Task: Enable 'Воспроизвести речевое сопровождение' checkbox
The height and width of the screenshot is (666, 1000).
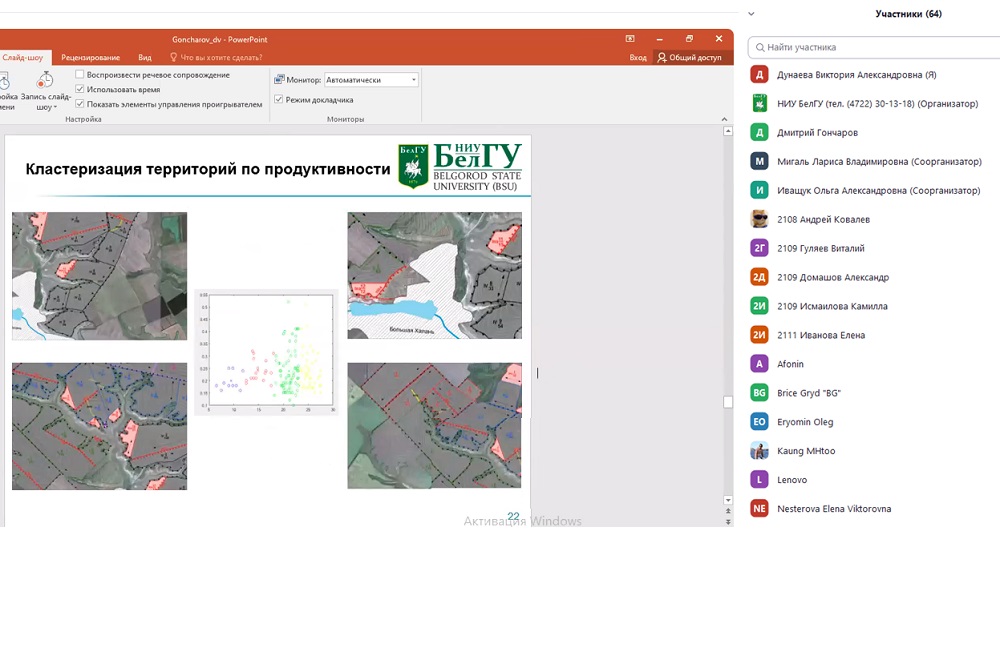Action: click(x=80, y=75)
